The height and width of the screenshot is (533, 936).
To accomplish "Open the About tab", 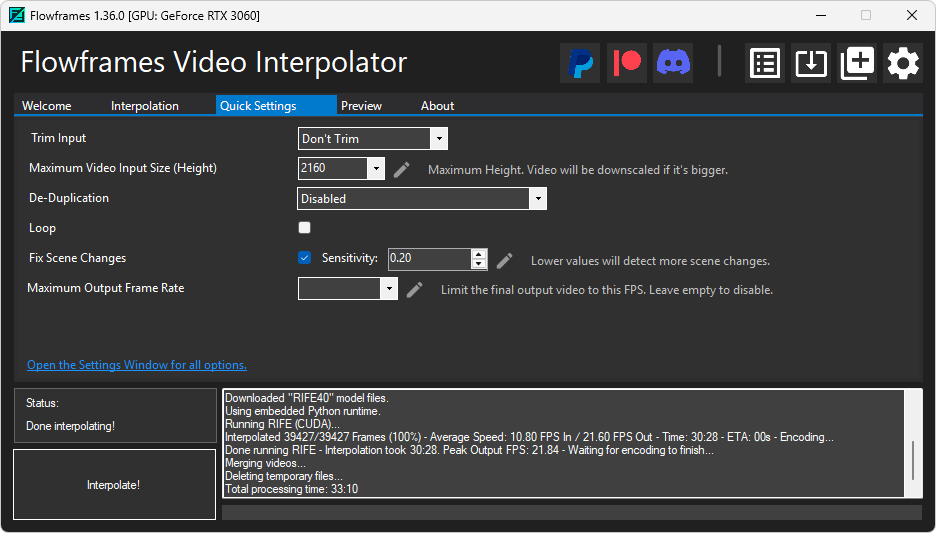I will coord(438,106).
